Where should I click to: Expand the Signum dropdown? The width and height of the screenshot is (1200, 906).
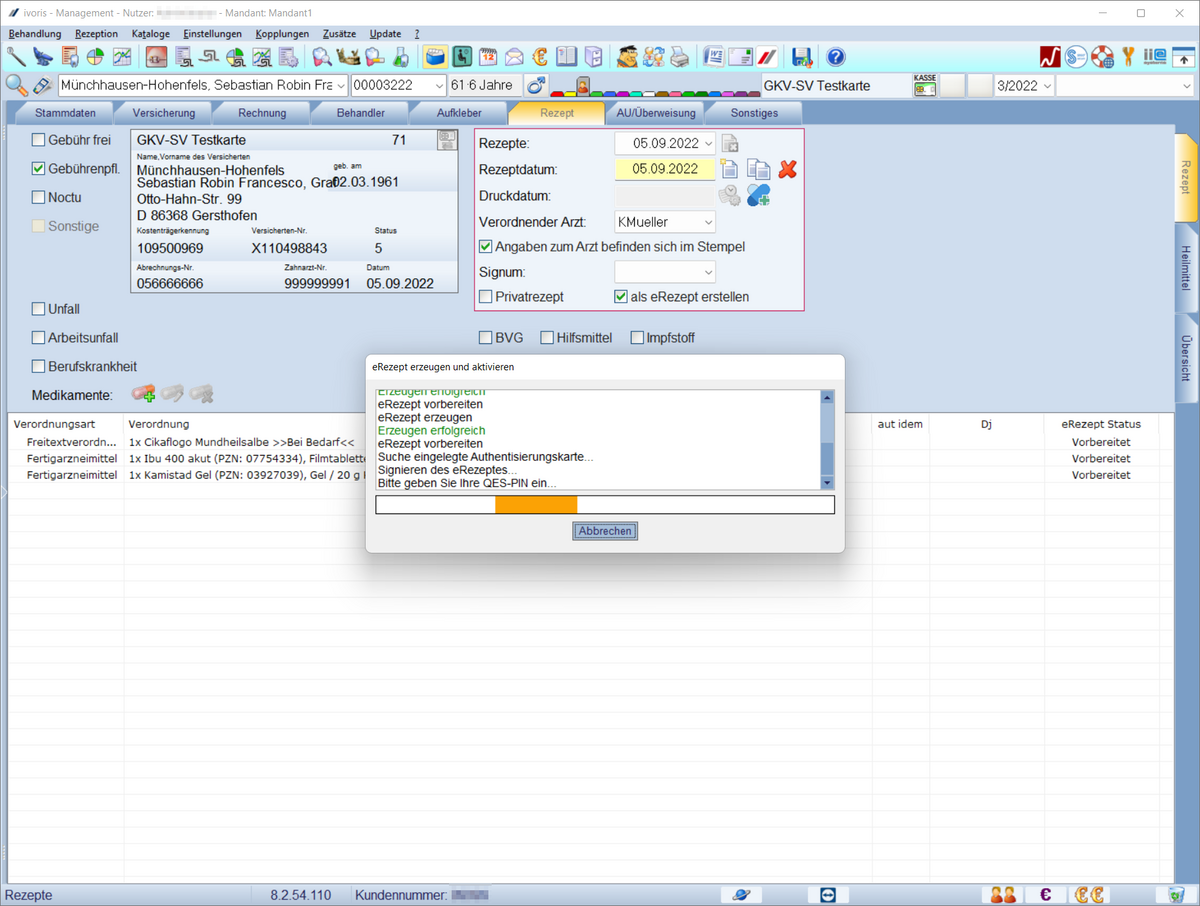coord(709,272)
